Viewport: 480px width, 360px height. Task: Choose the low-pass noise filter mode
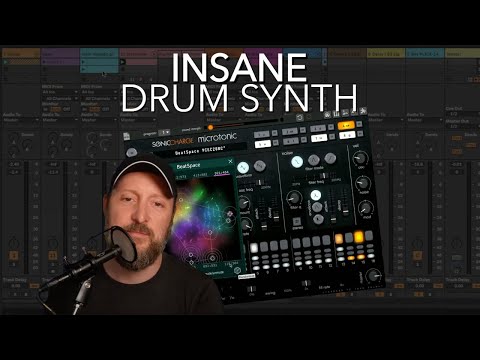coord(297,162)
